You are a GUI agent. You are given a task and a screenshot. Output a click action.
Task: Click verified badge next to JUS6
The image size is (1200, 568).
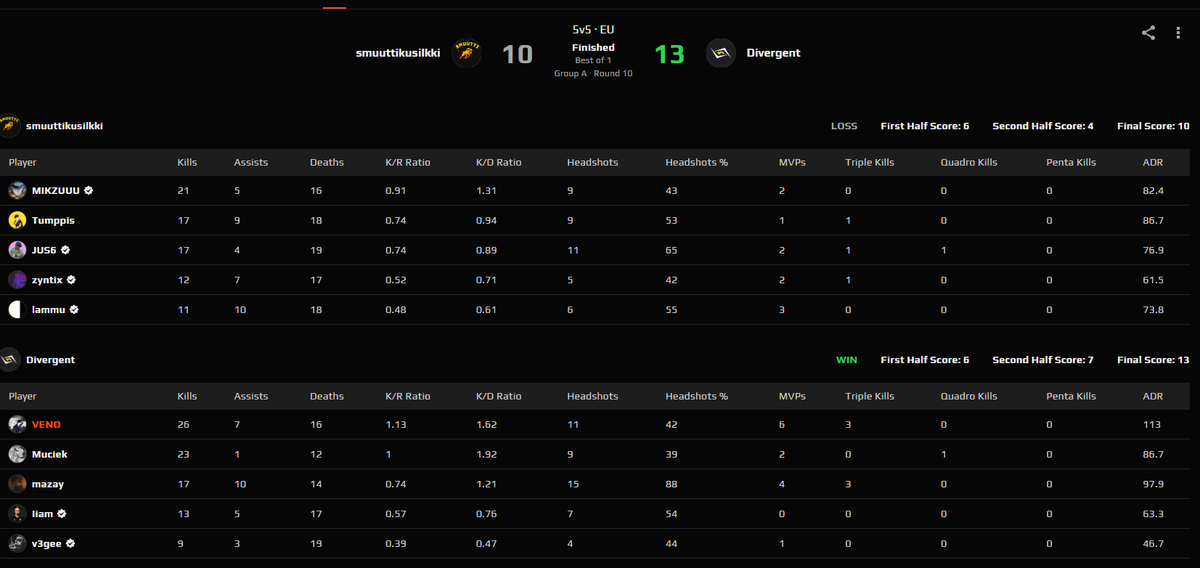(x=66, y=250)
